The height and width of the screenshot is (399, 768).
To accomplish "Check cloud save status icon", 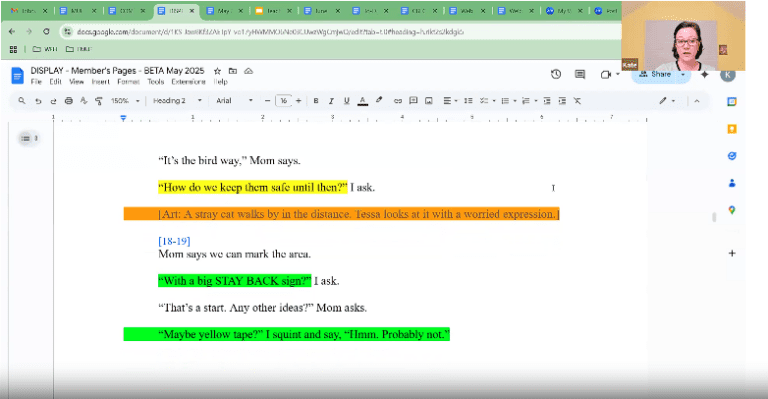I will point(248,71).
